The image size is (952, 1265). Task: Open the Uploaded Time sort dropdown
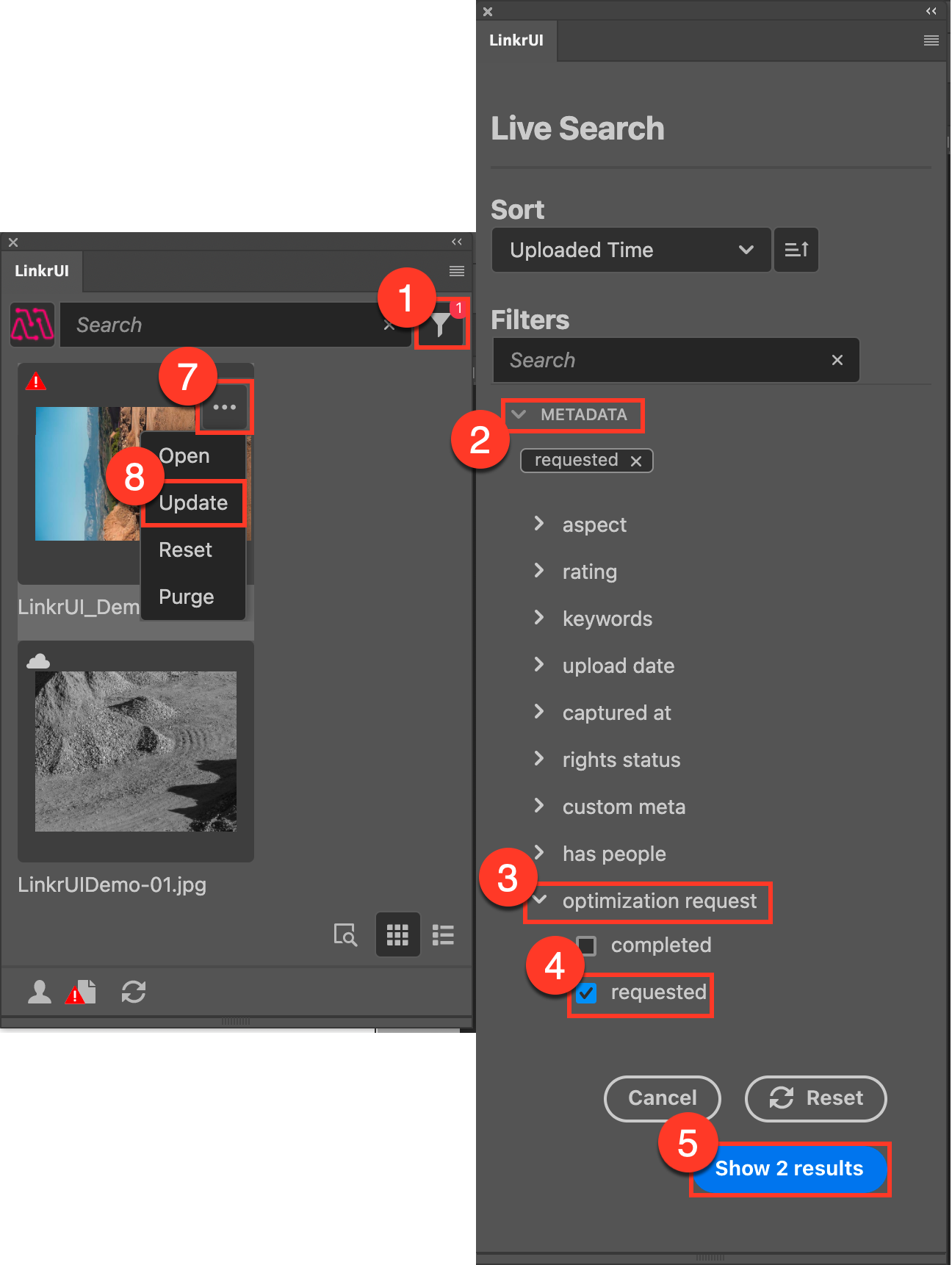point(631,250)
